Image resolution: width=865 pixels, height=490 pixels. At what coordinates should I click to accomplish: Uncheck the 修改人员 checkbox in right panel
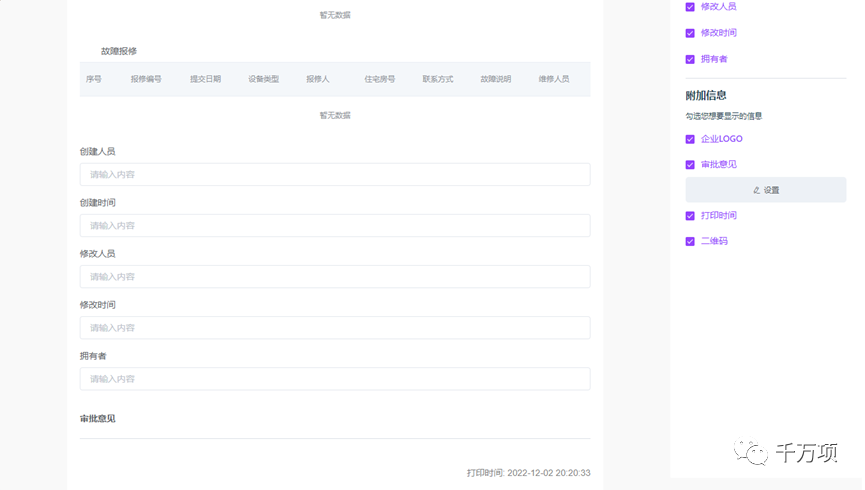pos(690,7)
